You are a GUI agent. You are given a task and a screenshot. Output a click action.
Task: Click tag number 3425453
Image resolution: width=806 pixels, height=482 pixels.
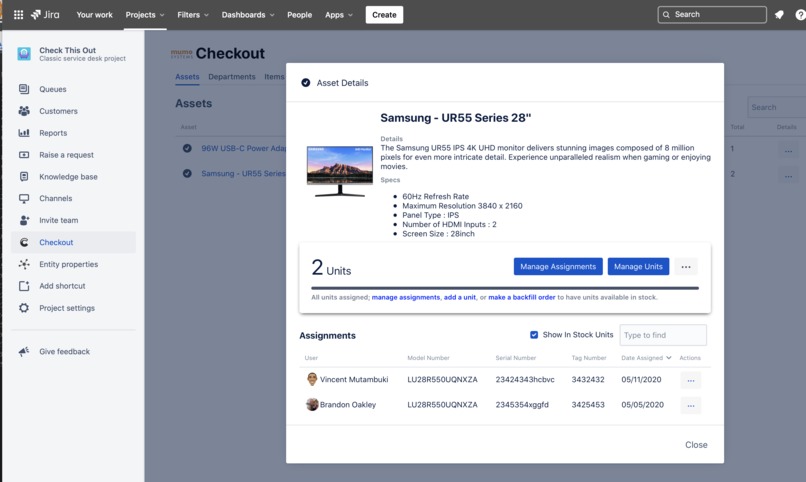point(588,404)
